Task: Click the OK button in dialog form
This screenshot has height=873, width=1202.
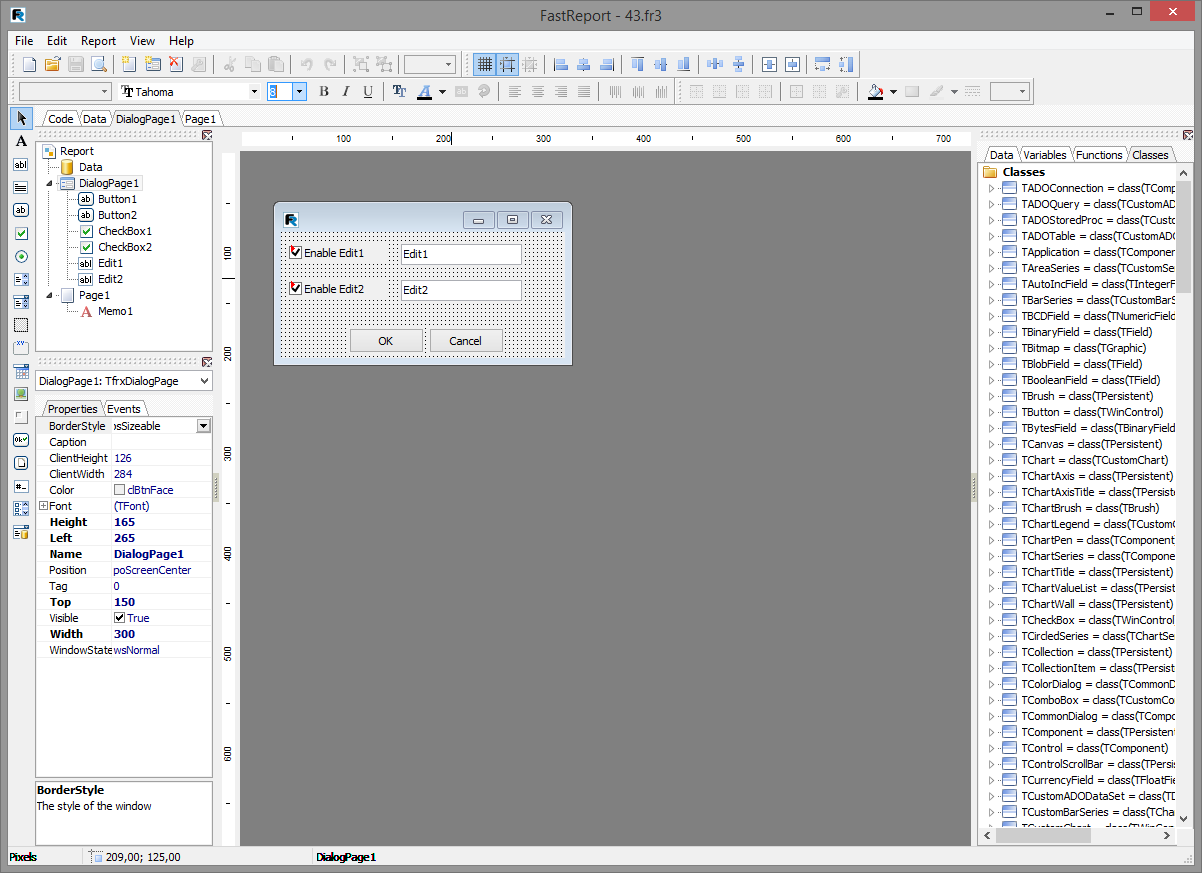Action: pos(385,341)
